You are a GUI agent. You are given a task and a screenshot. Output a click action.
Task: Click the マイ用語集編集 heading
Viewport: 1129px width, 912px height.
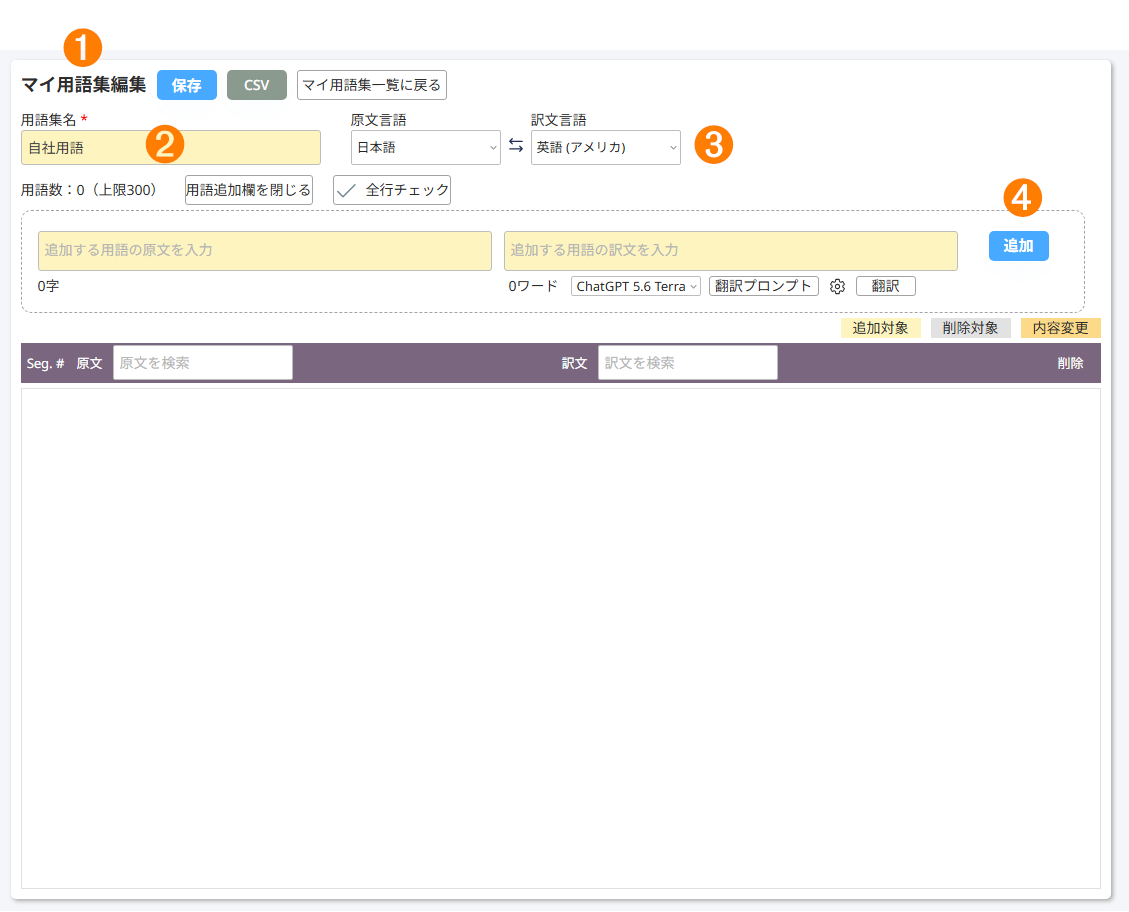(84, 85)
